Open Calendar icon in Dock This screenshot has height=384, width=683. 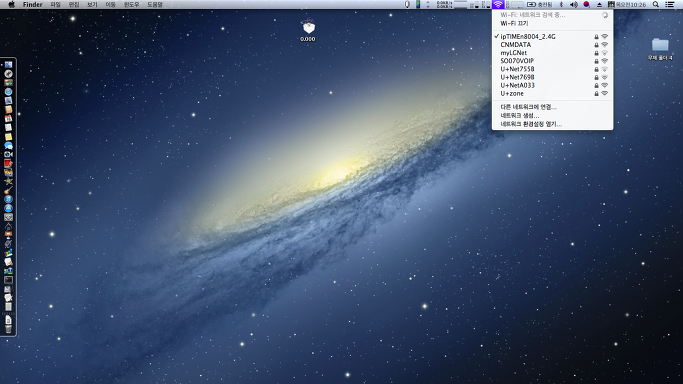pyautogui.click(x=8, y=118)
